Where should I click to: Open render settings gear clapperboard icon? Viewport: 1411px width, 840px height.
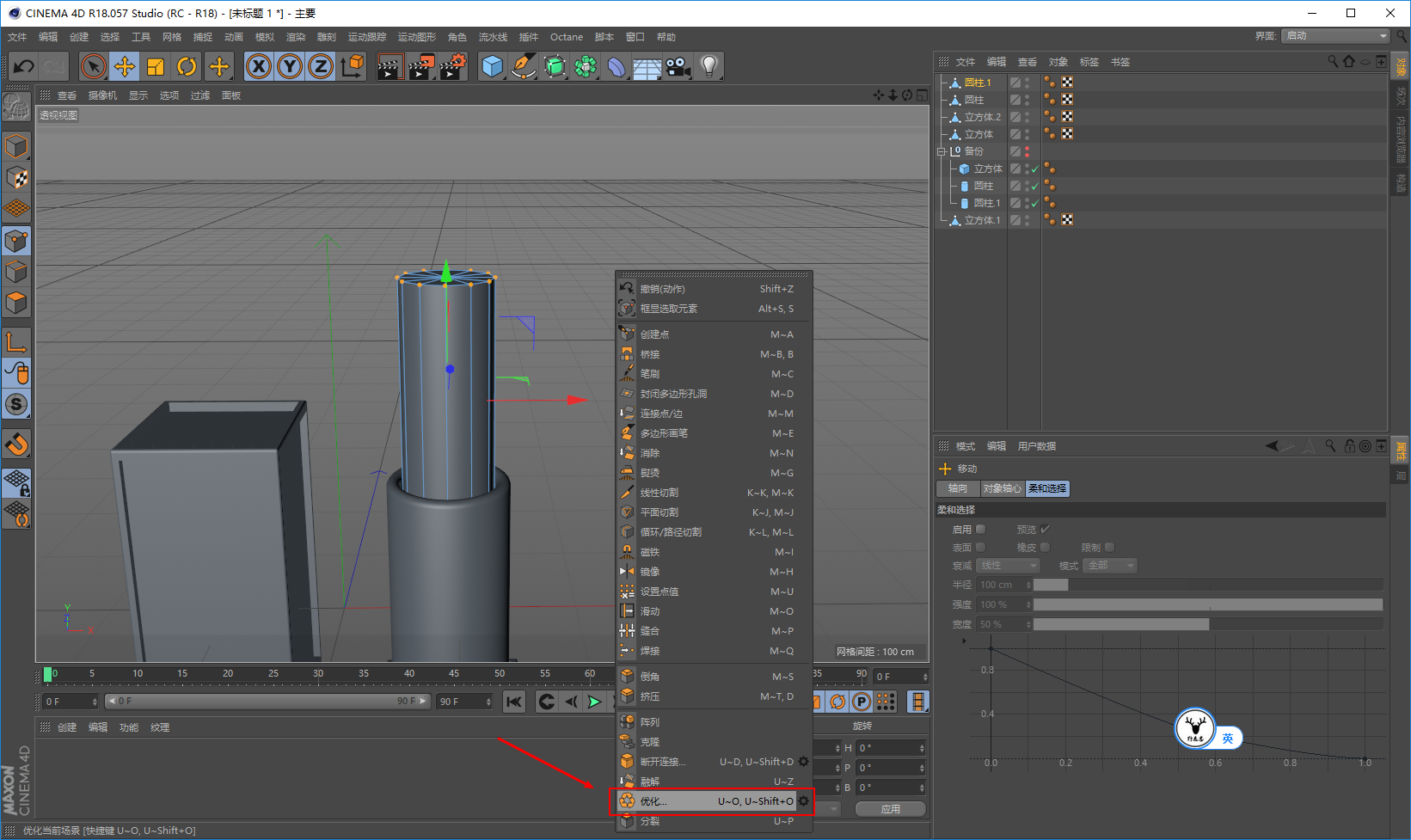(452, 66)
